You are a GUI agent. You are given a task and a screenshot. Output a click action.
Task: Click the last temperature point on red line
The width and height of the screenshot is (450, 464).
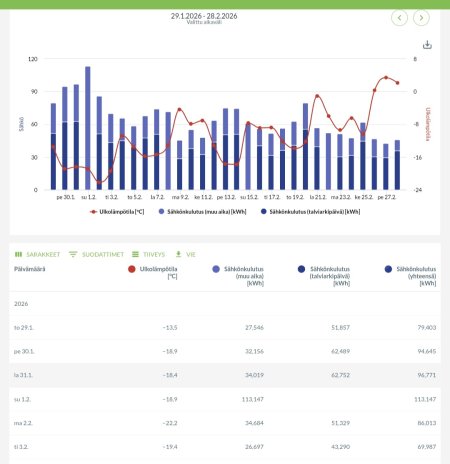pos(397,83)
